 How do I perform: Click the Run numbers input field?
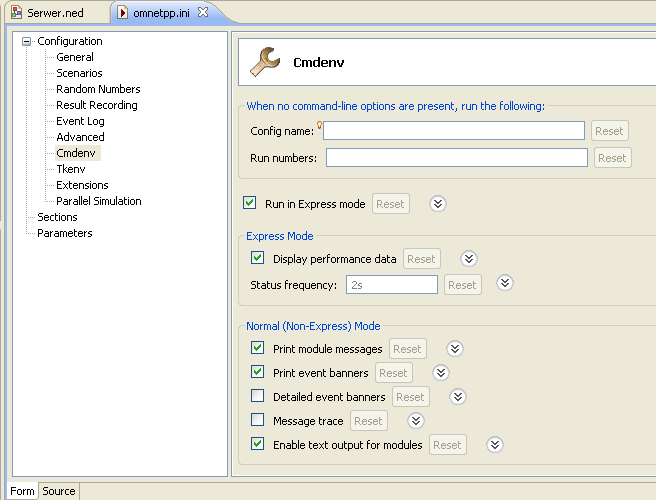[x=457, y=158]
